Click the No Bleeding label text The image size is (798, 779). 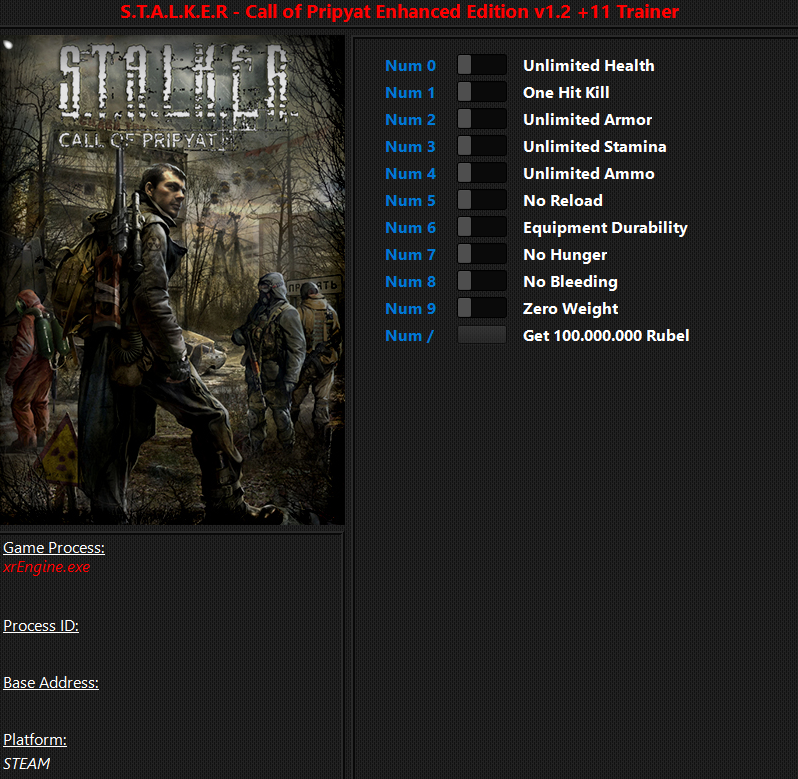(x=570, y=282)
